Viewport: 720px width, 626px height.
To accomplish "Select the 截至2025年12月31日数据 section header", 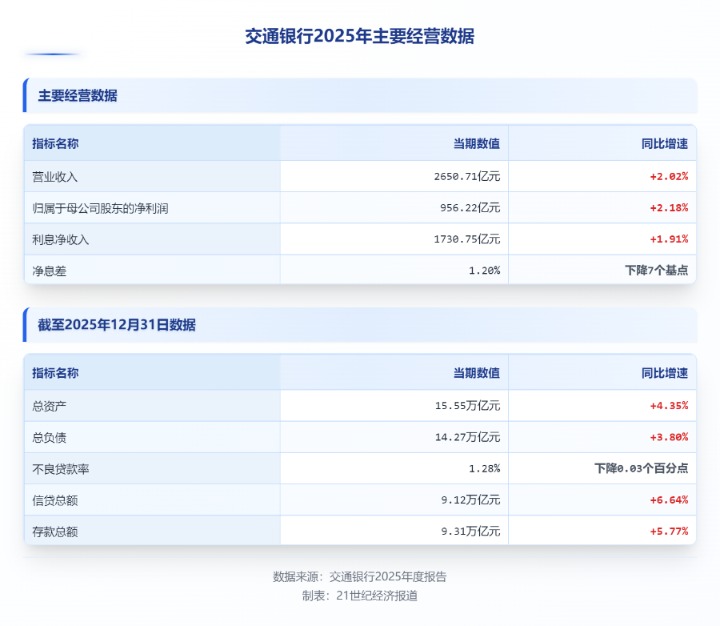I will [117, 325].
